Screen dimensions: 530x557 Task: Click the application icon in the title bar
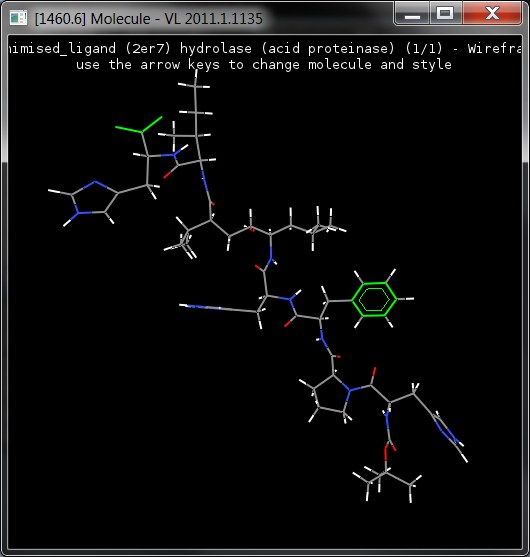click(18, 18)
